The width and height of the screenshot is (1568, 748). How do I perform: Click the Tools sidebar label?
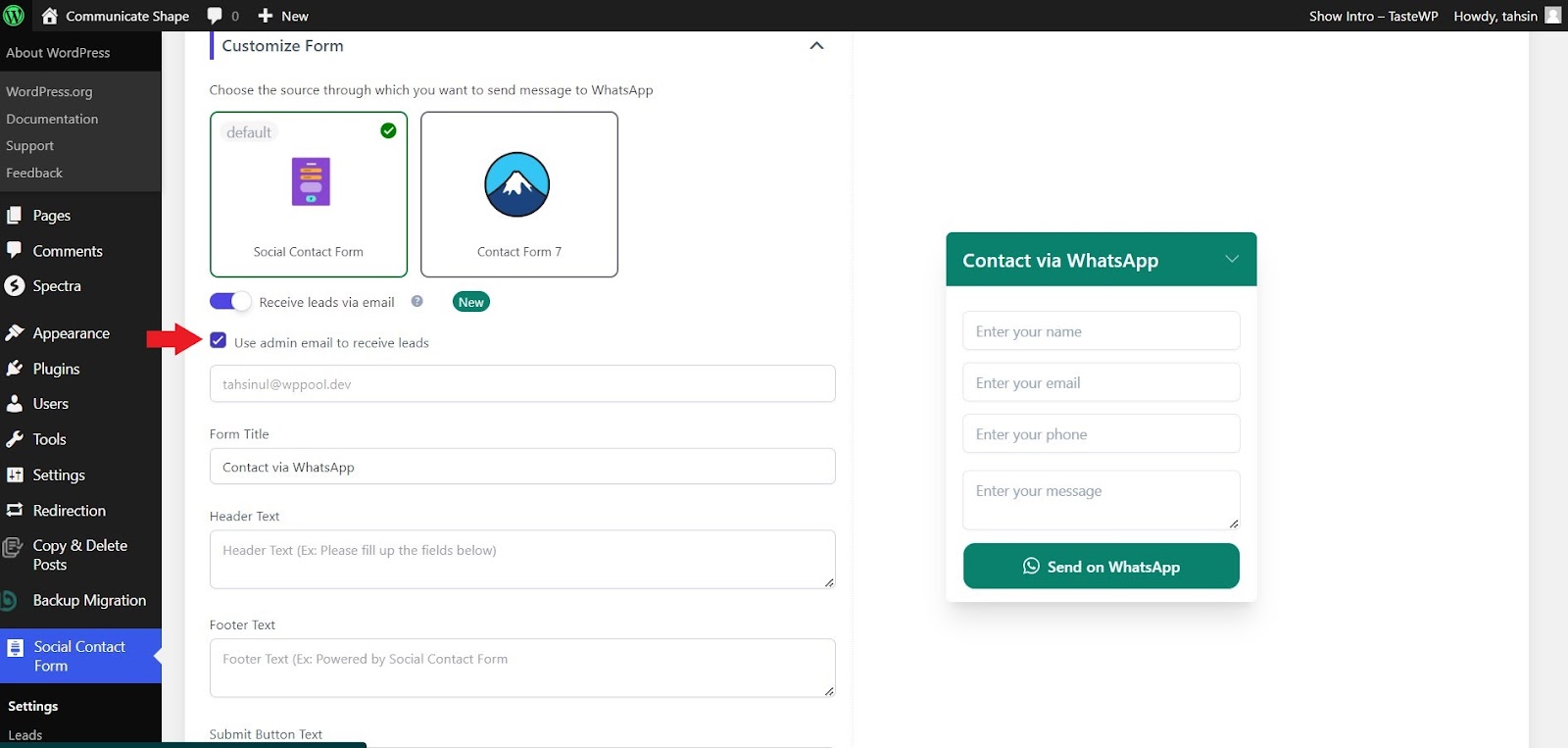click(50, 439)
